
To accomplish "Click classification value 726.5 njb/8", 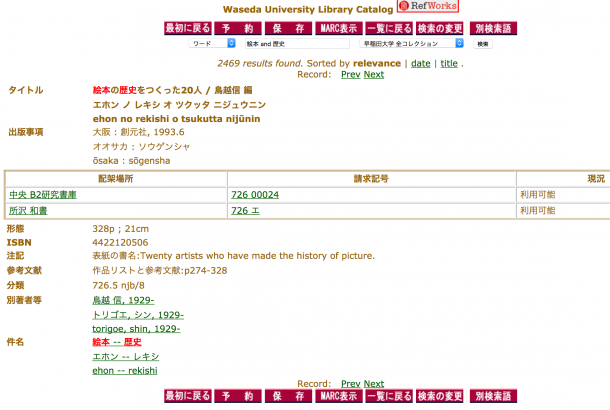I will (118, 286).
